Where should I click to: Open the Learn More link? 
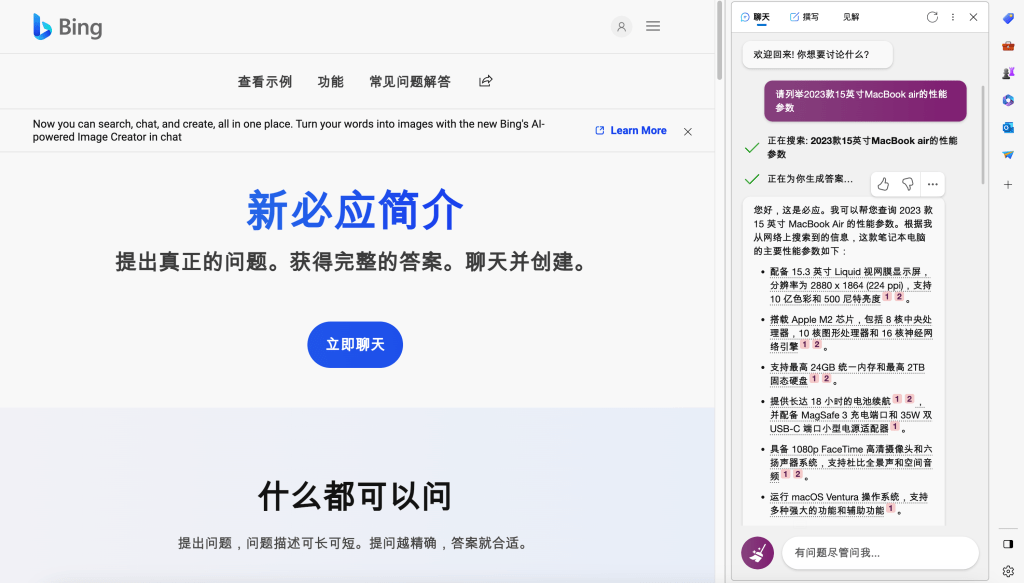point(631,131)
